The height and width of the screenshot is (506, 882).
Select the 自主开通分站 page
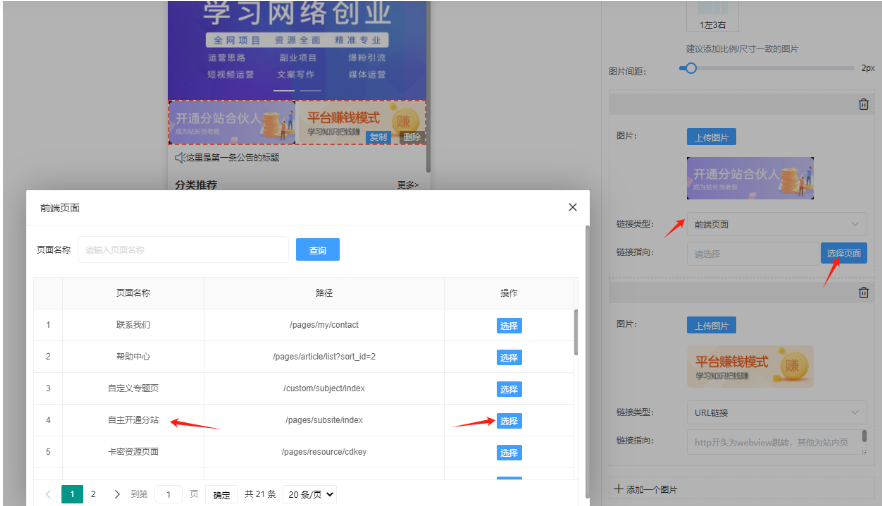[x=509, y=421]
